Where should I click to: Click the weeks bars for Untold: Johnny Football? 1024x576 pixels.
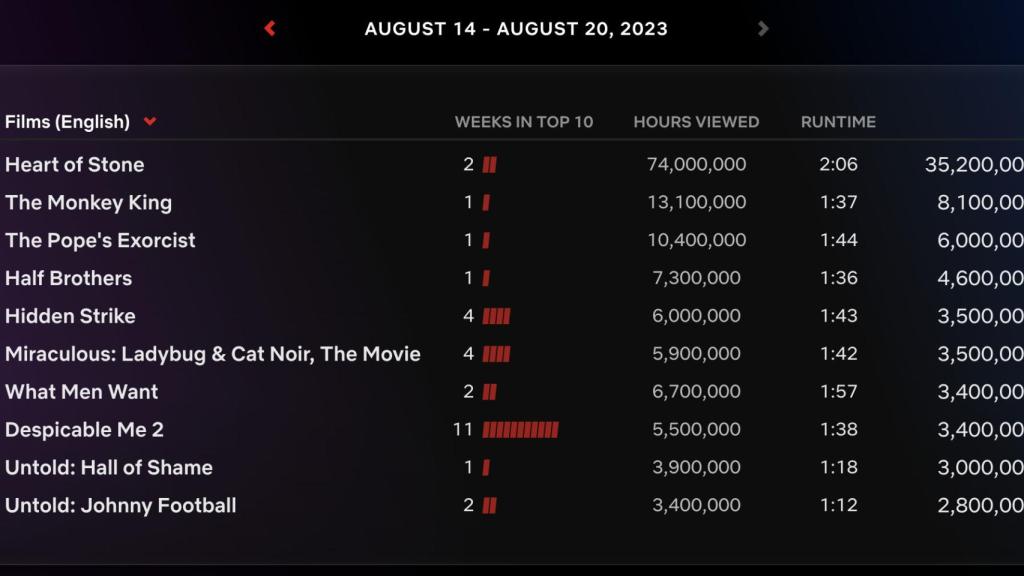coord(489,505)
